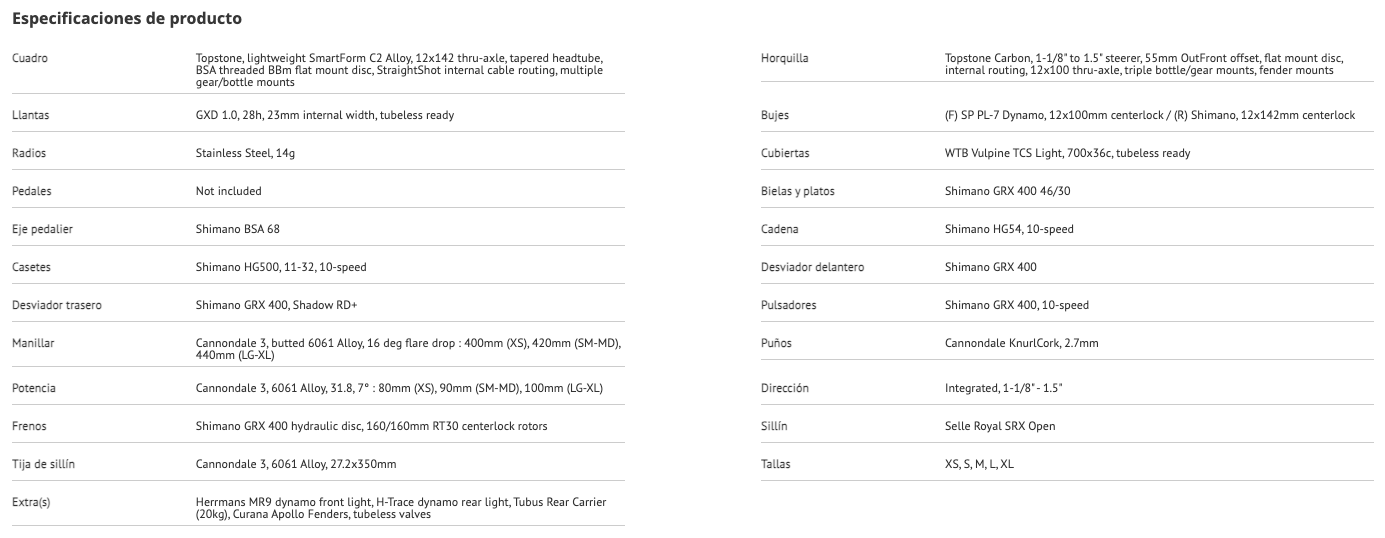The width and height of the screenshot is (1385, 538).
Task: Click the 'Especificaciones de producto' heading
Action: pyautogui.click(x=127, y=19)
